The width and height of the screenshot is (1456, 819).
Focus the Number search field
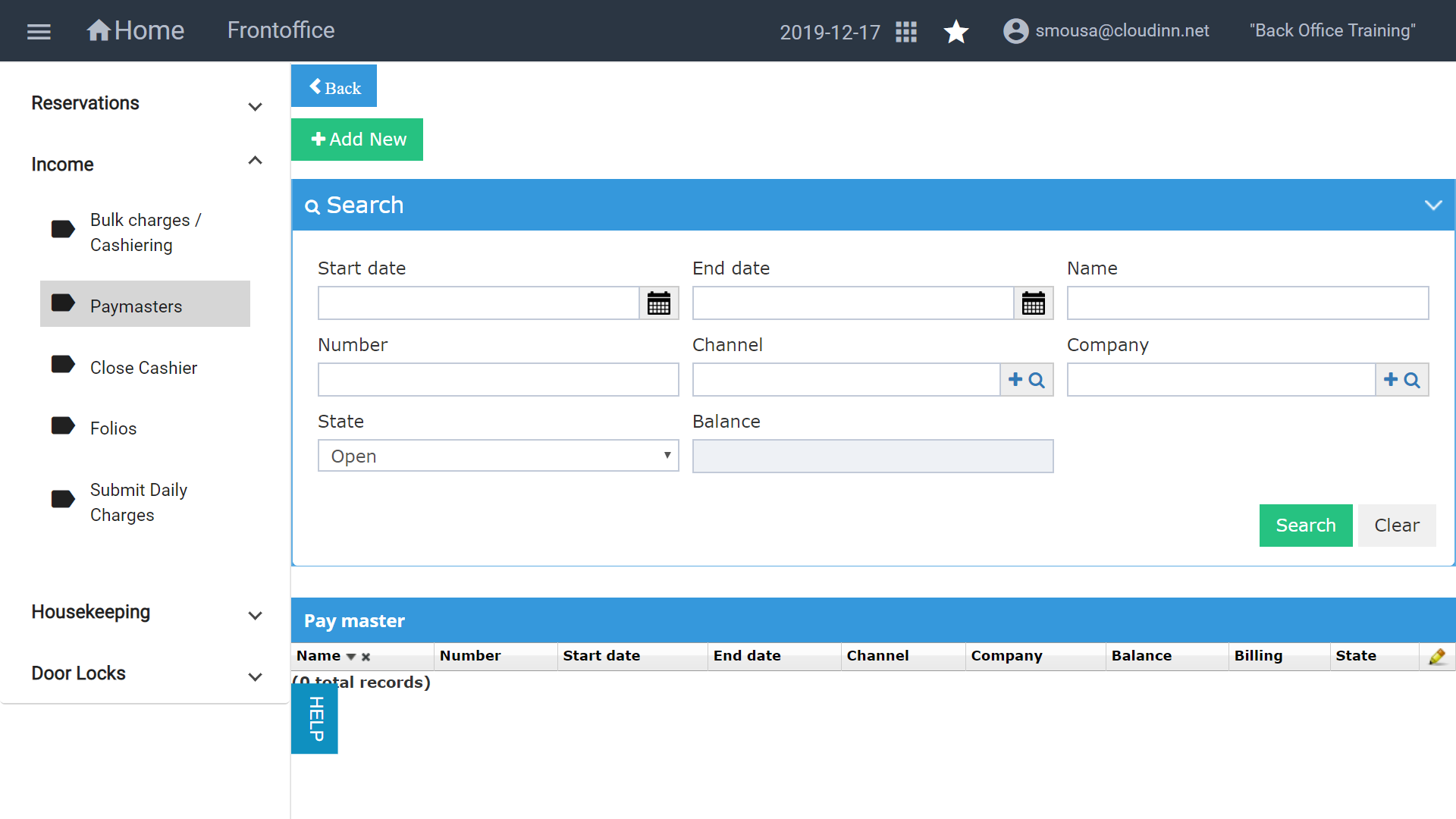pyautogui.click(x=498, y=380)
